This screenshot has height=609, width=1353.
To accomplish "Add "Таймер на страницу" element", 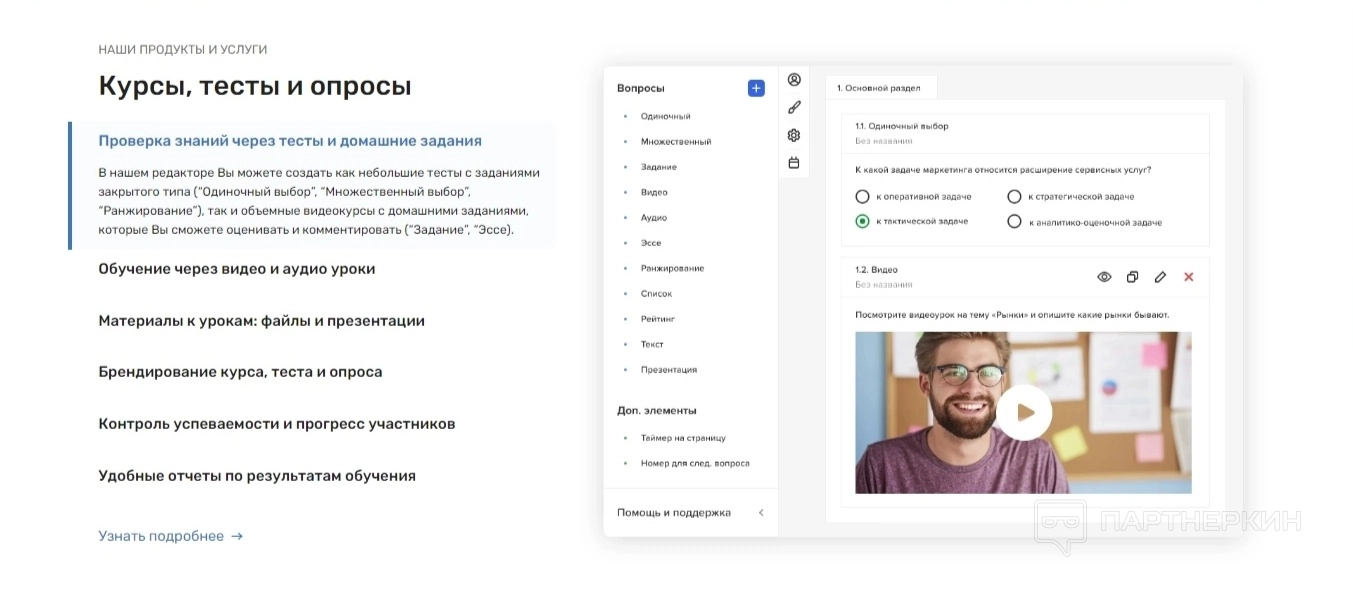I will 683,438.
